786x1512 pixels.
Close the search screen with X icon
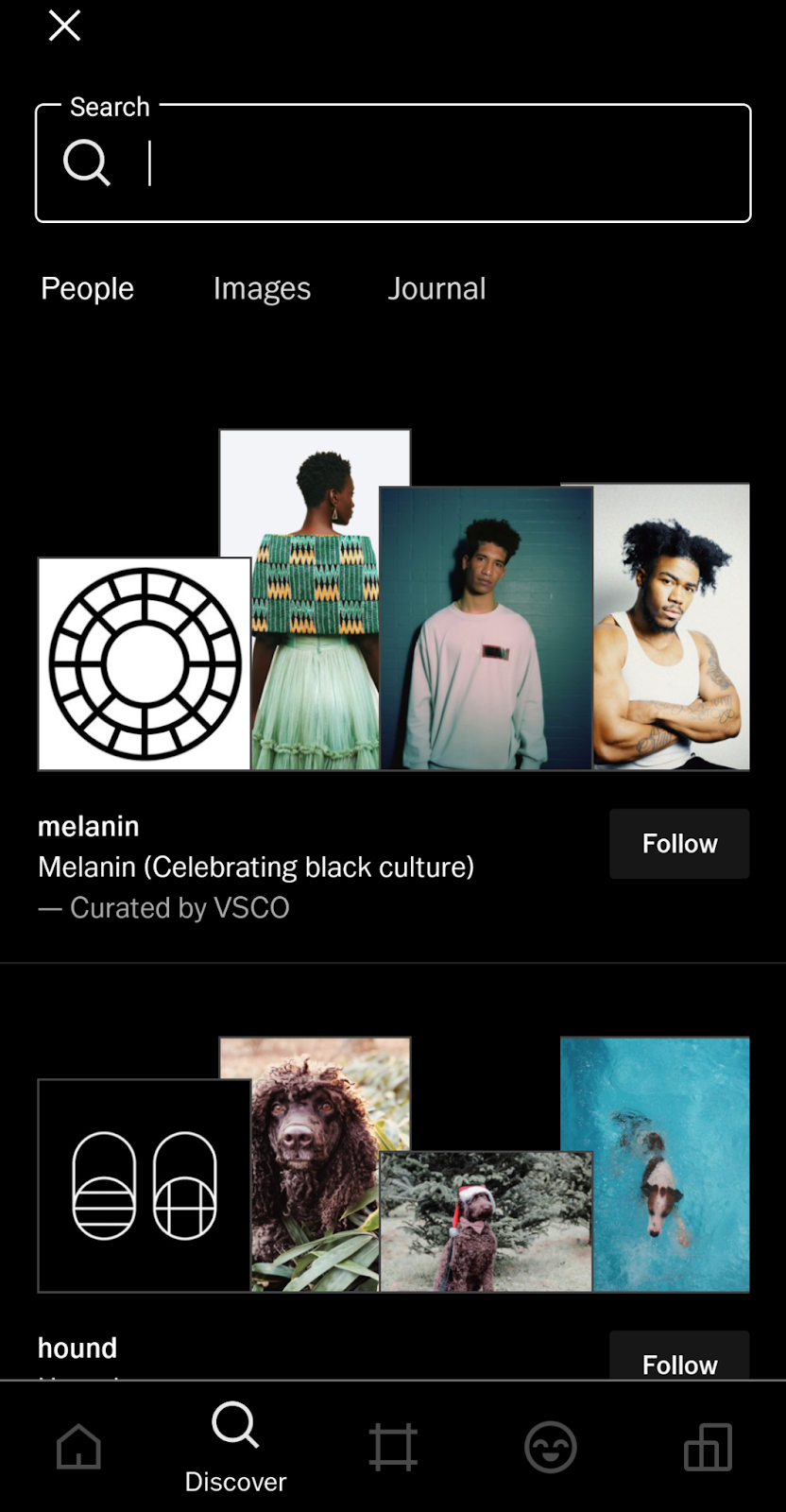click(x=64, y=26)
